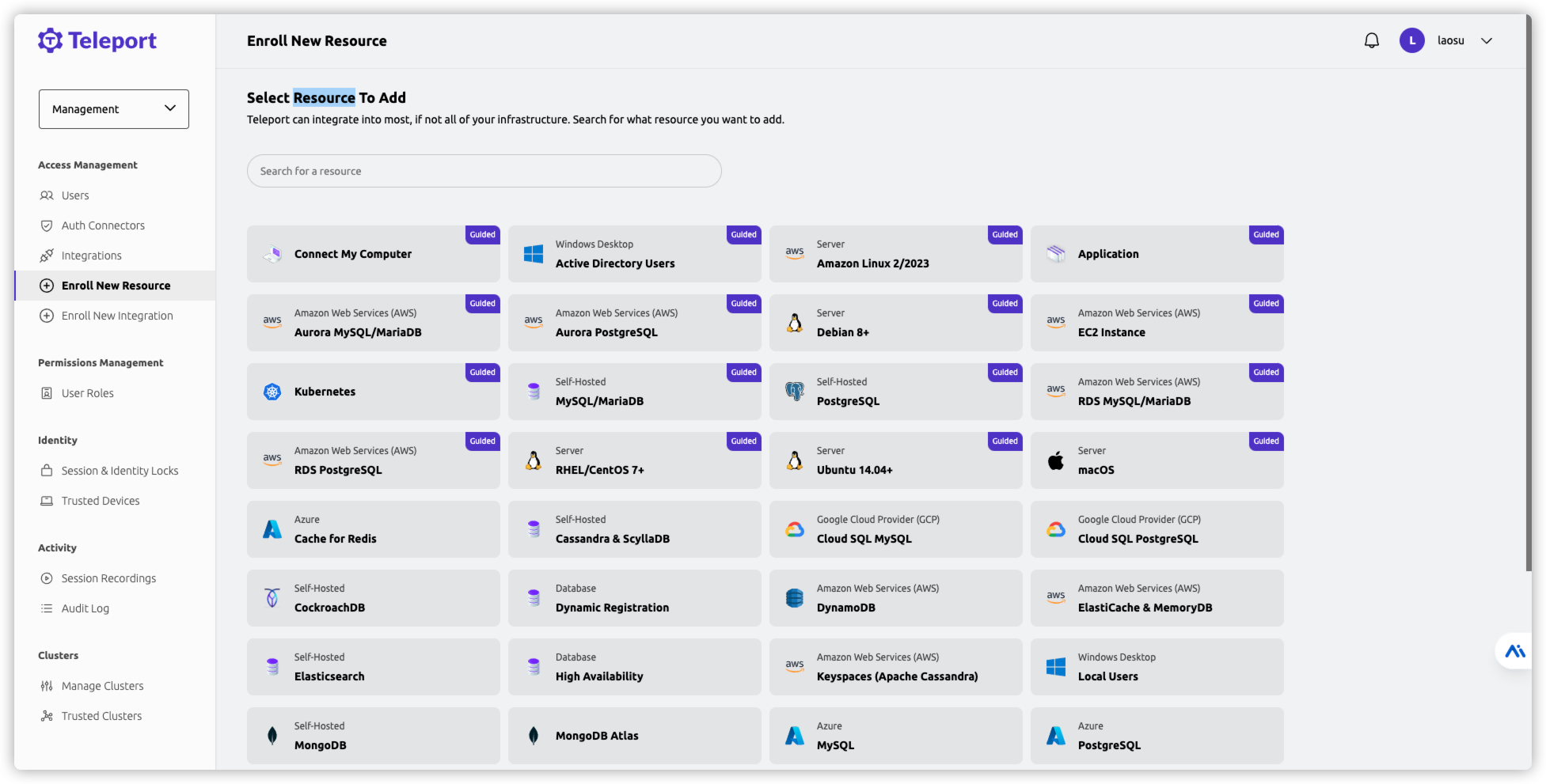
Task: Click the MongoDB leaf icon on Self-Hosted MongoDB
Action: tap(272, 736)
